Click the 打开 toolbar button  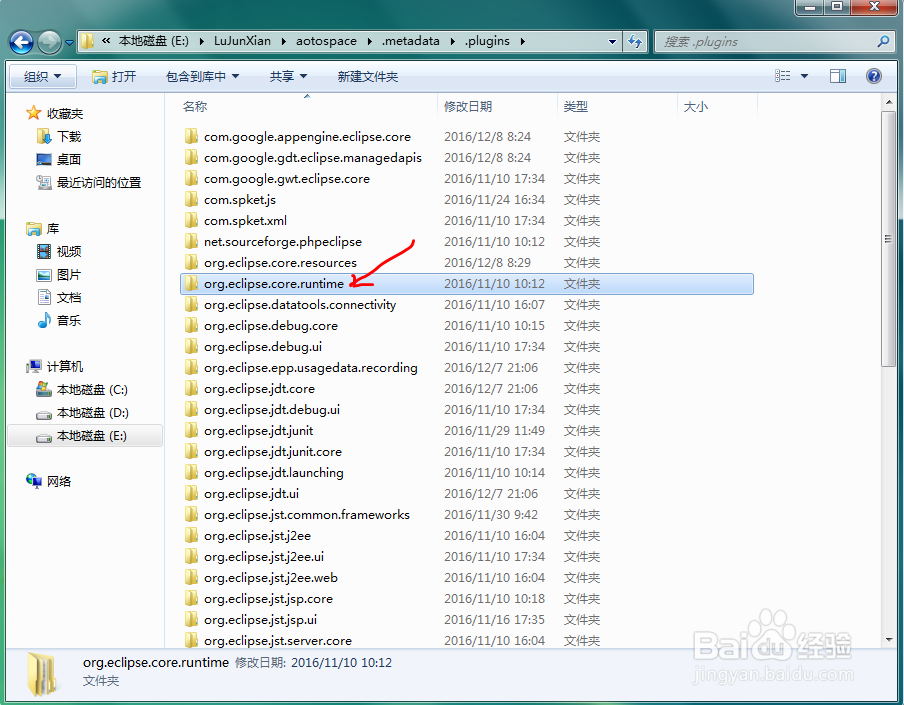tap(114, 77)
